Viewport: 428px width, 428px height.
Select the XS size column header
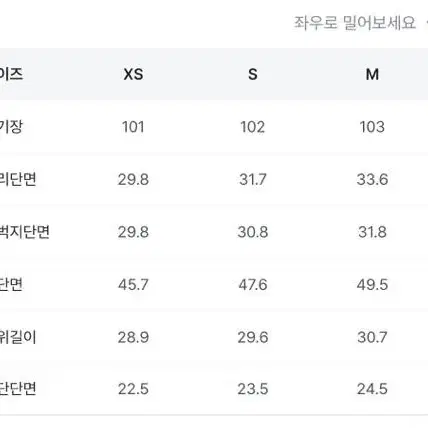pyautogui.click(x=133, y=74)
